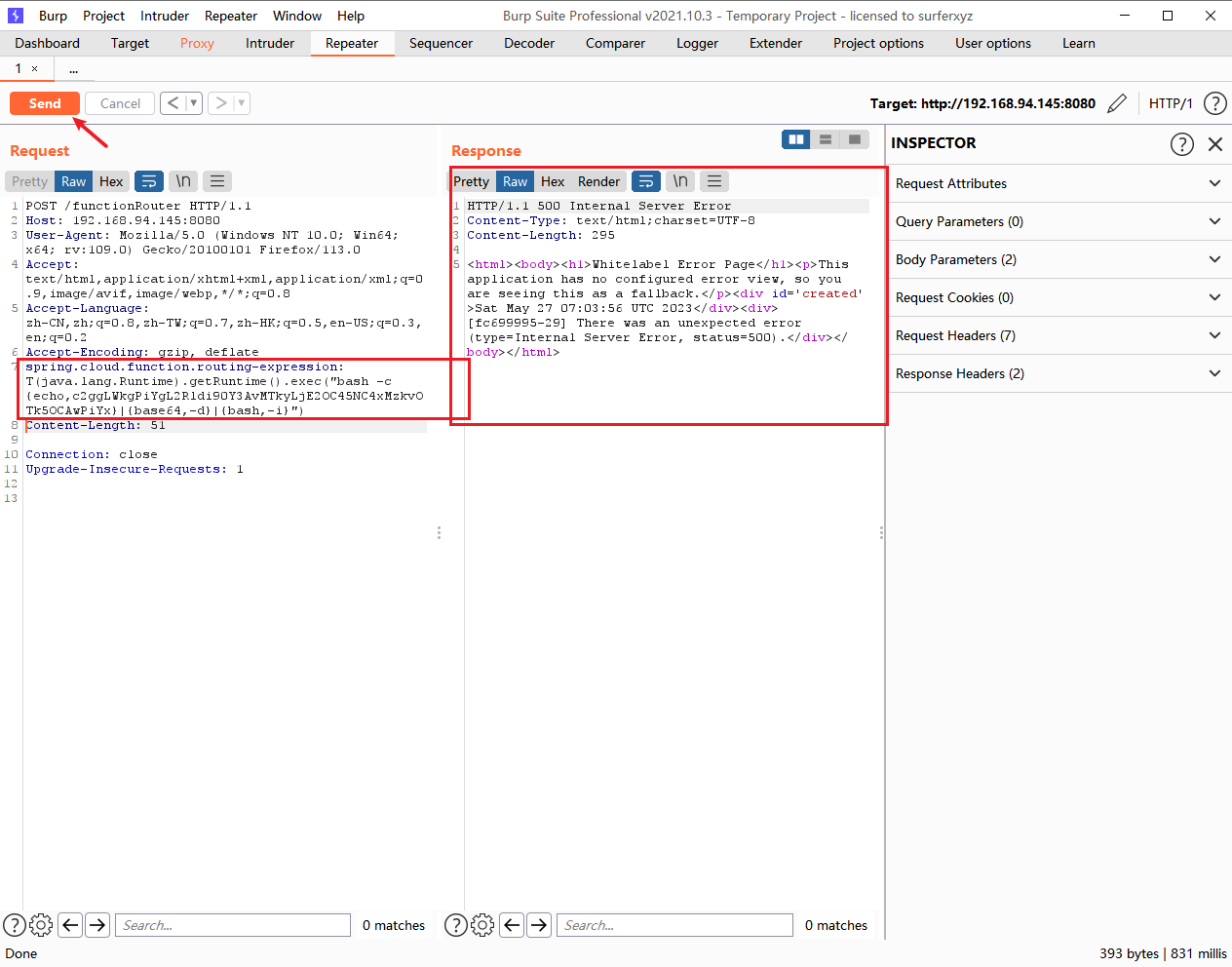Open Inspector help icon

(1181, 144)
